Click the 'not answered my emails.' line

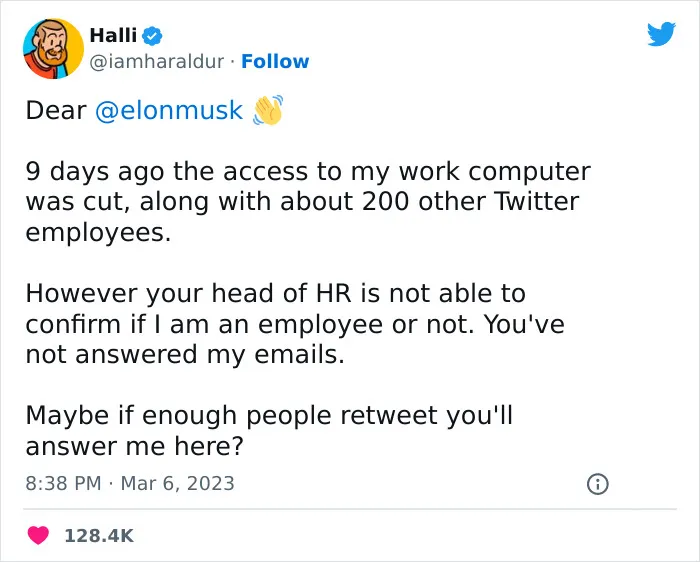pos(185,354)
